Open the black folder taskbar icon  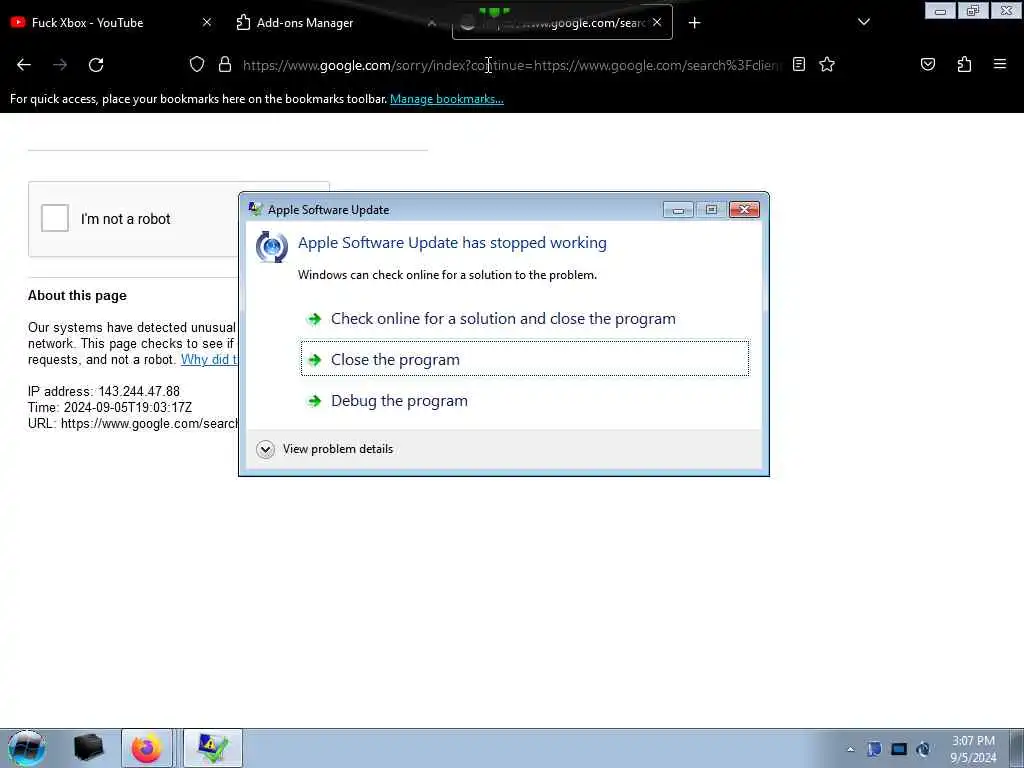click(88, 748)
